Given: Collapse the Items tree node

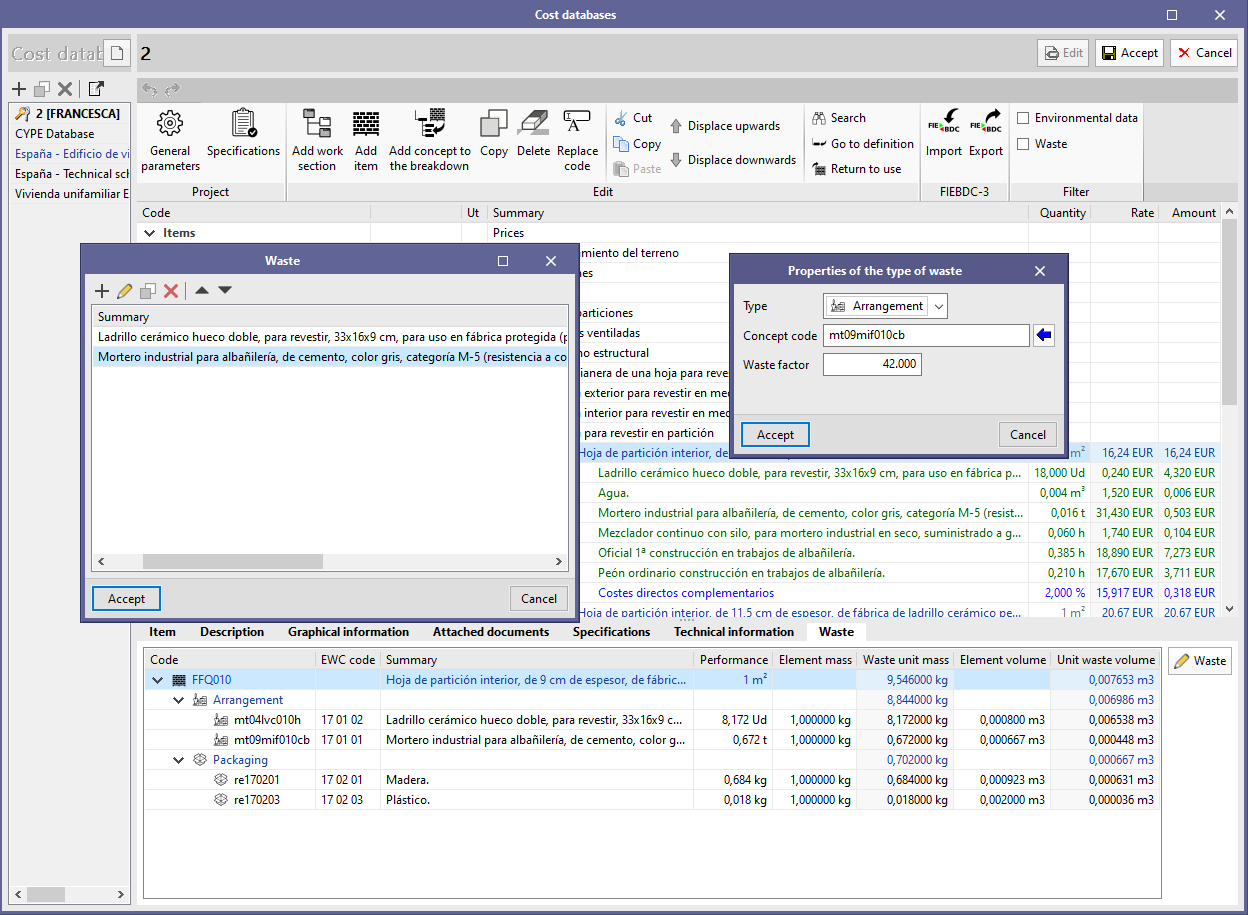Looking at the screenshot, I should (150, 233).
